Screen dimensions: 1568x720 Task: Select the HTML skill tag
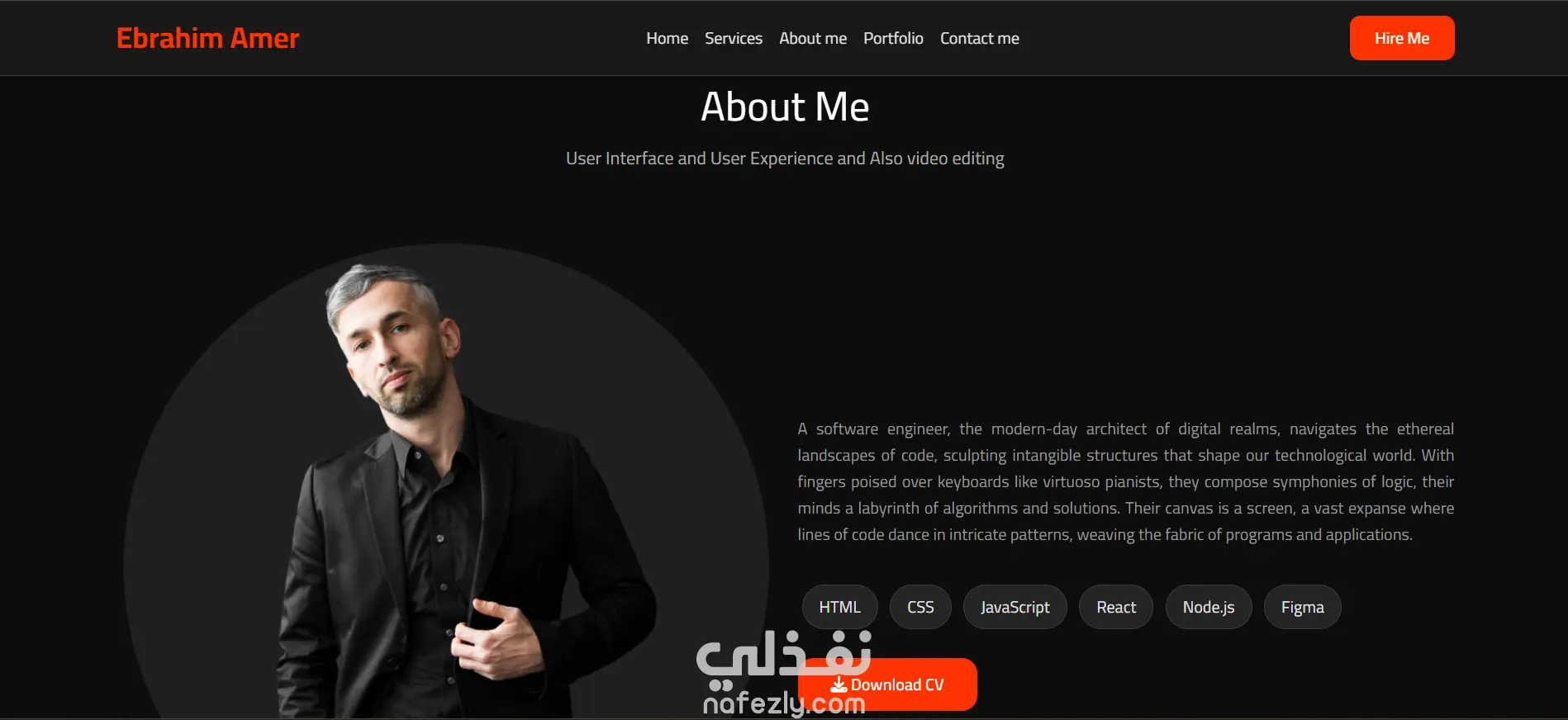coord(840,607)
